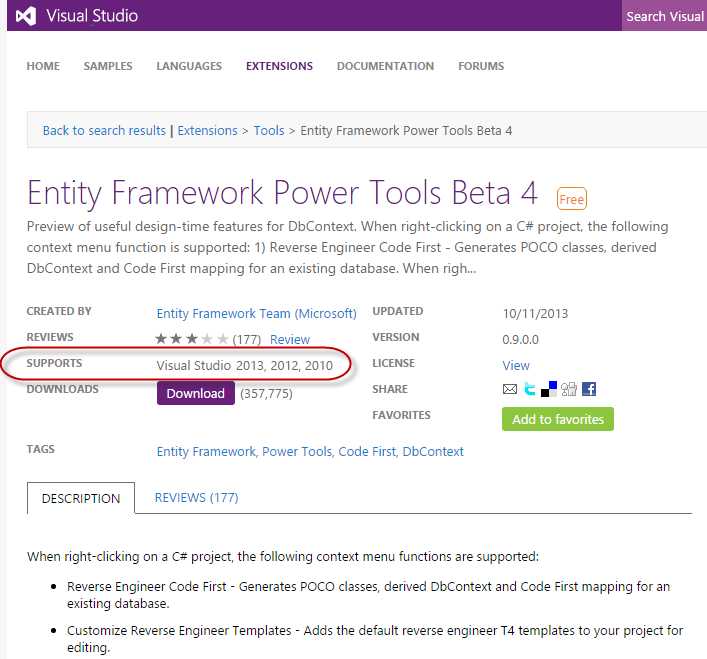Focus the Search Visual Studio field
Screen dimensions: 707x659
[664, 16]
